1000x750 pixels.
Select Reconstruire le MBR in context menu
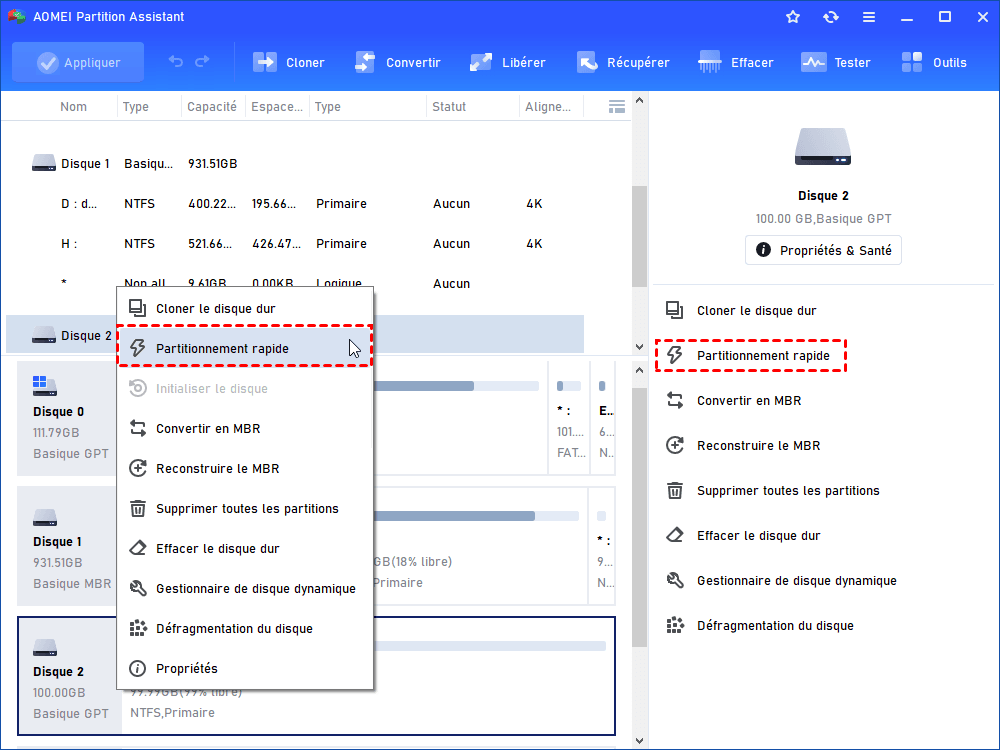(x=245, y=469)
